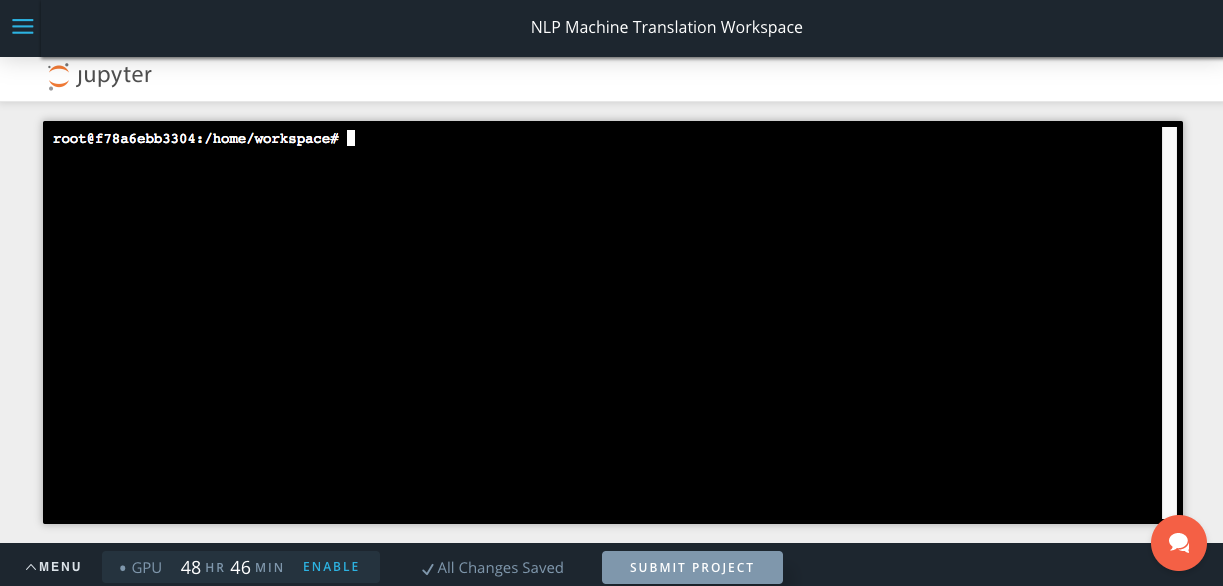
Task: Open the navigation drawer from the header
Action: click(22, 27)
